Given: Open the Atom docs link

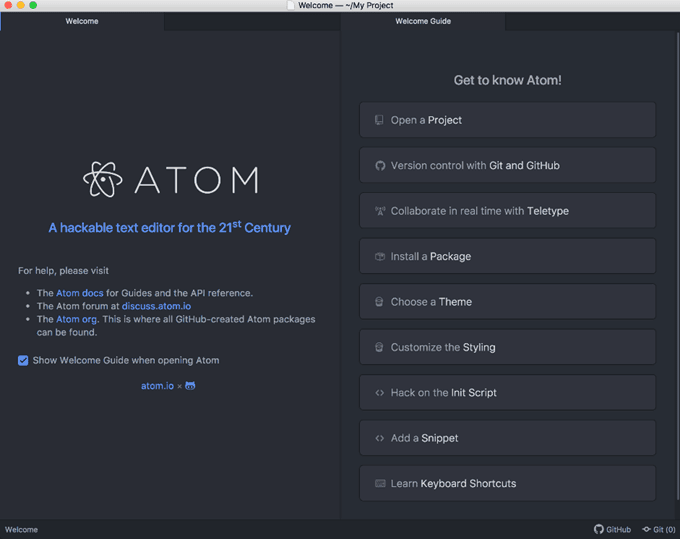Looking at the screenshot, I should click(x=80, y=293).
